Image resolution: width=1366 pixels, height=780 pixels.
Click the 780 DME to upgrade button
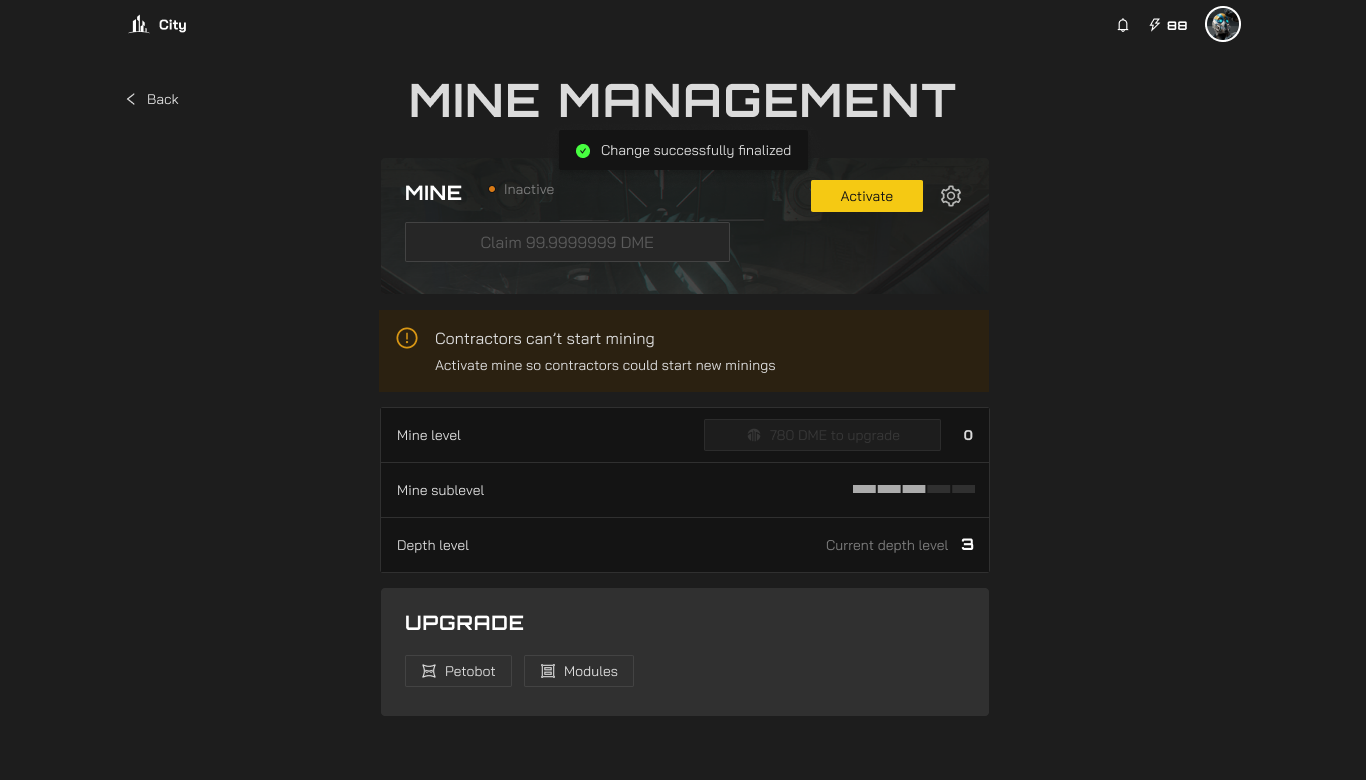(x=823, y=435)
